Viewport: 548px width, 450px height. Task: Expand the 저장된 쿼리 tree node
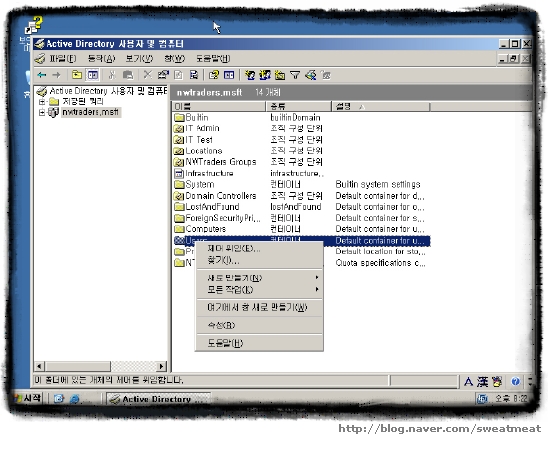(42, 102)
